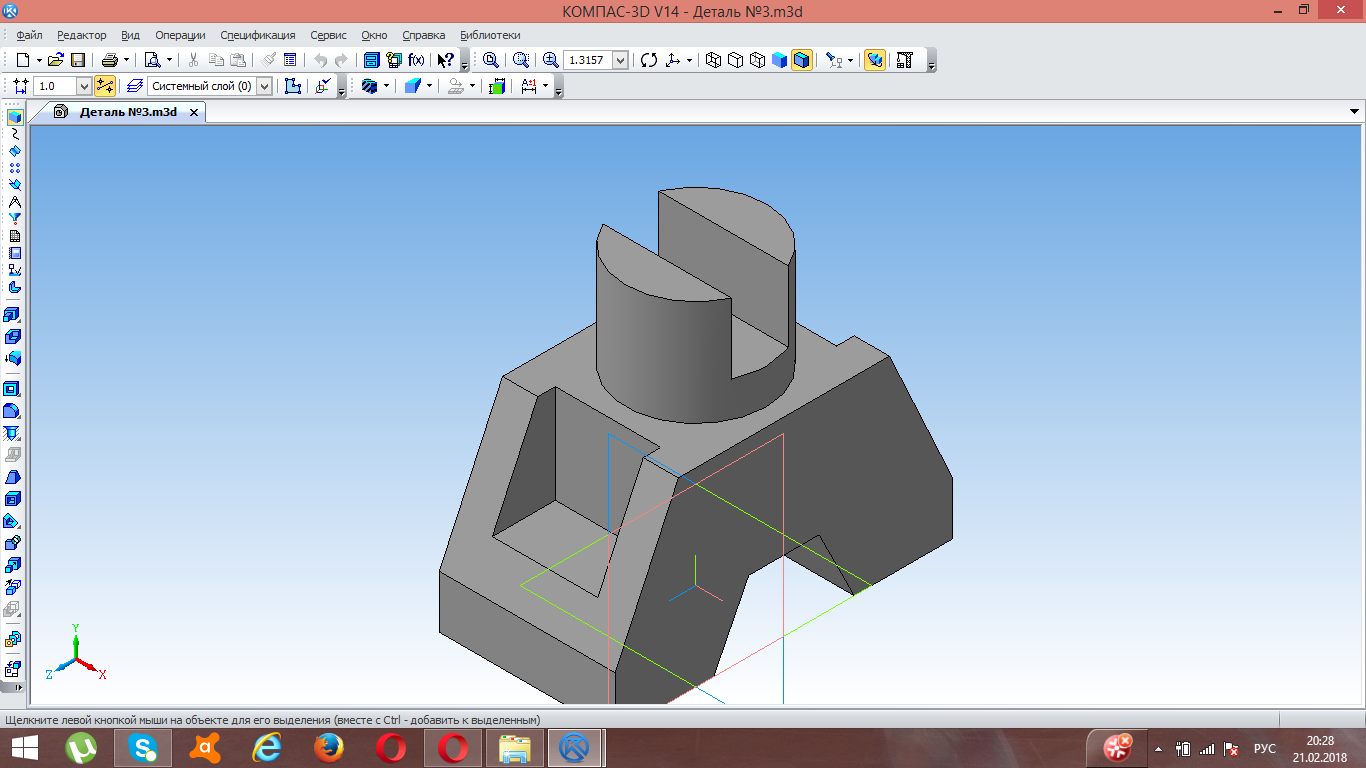1366x768 pixels.
Task: Activate the What's This help cursor
Action: point(446,60)
